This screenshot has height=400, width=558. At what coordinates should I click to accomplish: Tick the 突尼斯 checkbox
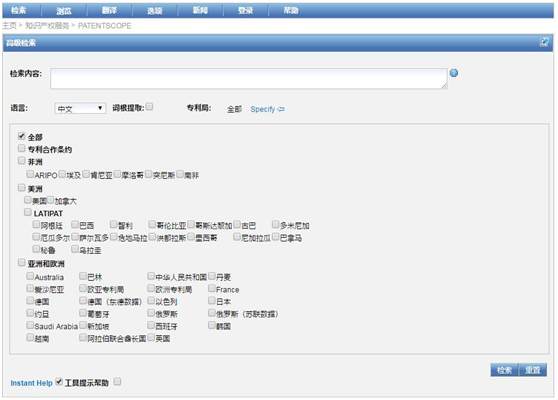[x=149, y=174]
